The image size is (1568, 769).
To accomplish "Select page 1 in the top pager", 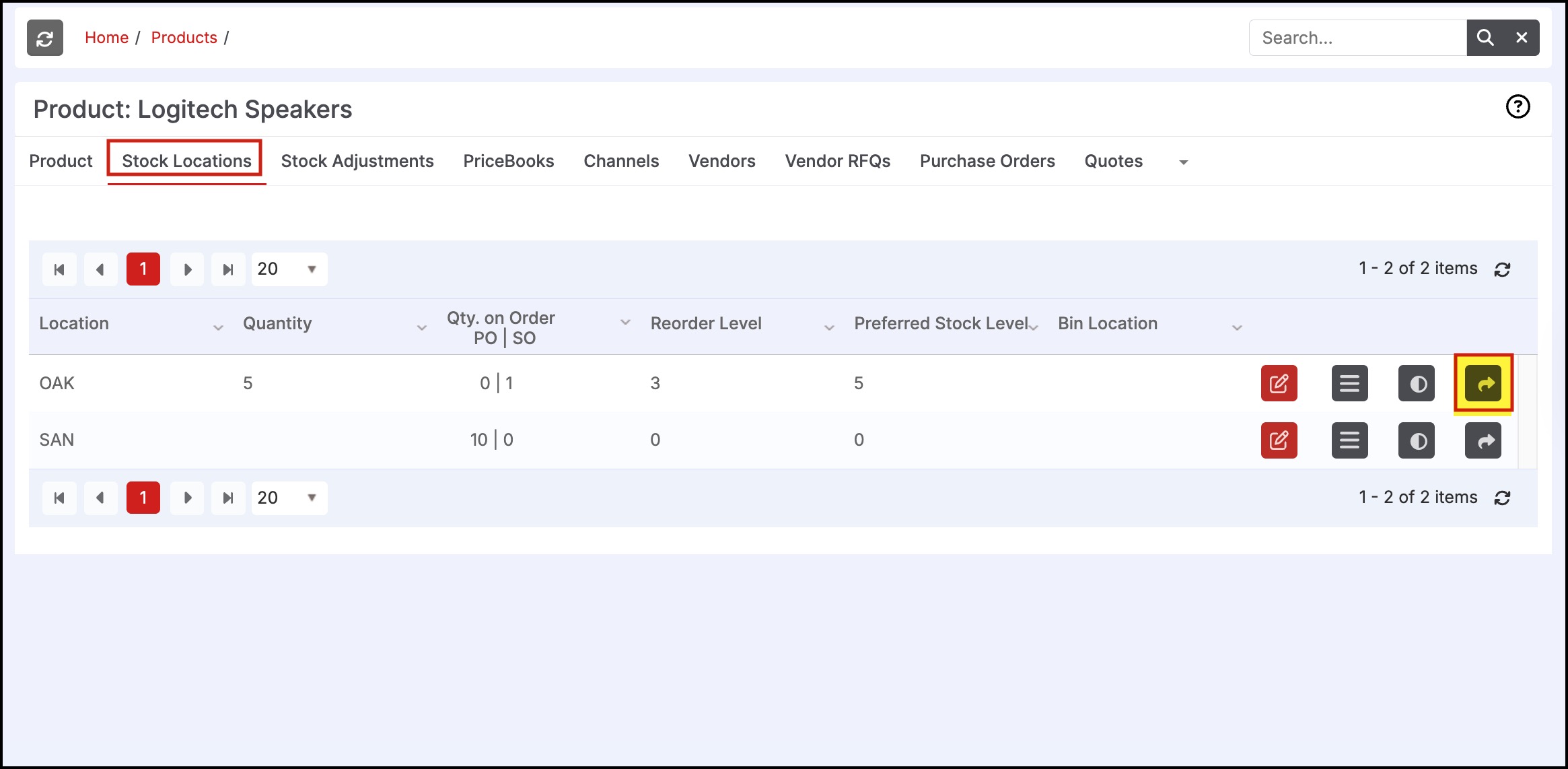I will [x=143, y=269].
